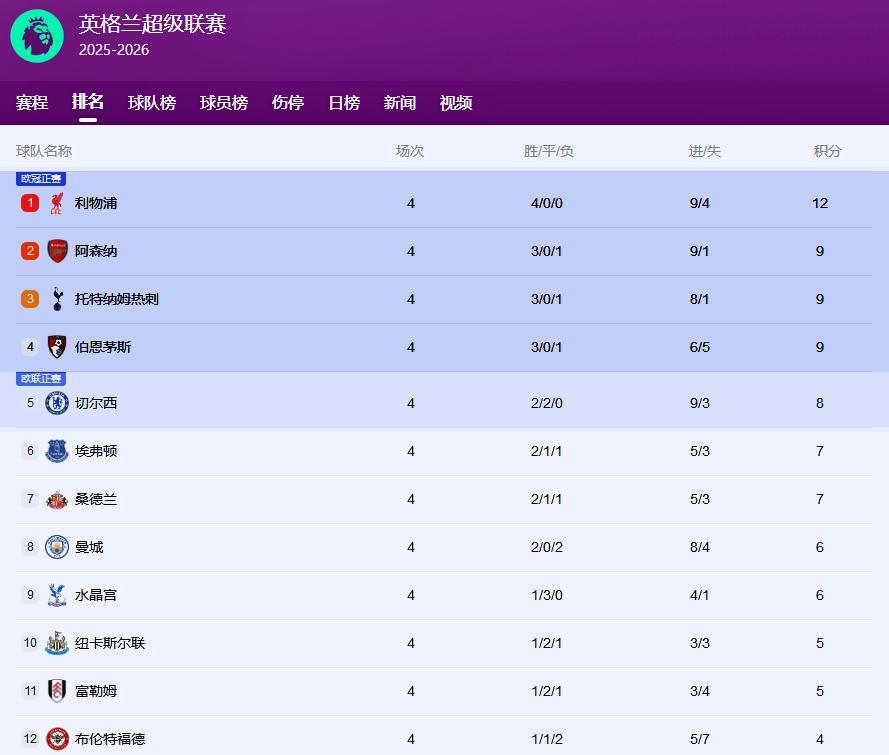Click Fulham's 3/4 goals value
Viewport: 889px width, 755px height.
coord(700,691)
